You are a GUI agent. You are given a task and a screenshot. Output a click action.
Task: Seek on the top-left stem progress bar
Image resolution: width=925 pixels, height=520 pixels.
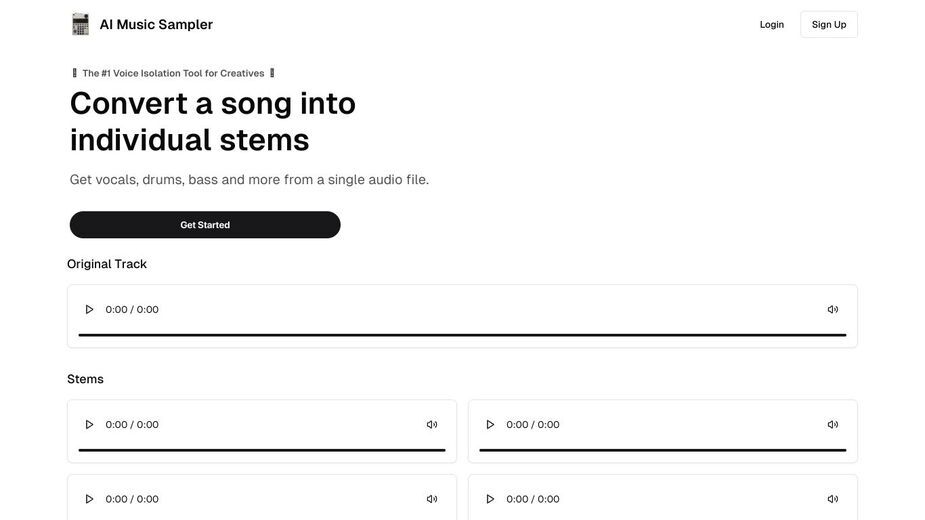262,450
